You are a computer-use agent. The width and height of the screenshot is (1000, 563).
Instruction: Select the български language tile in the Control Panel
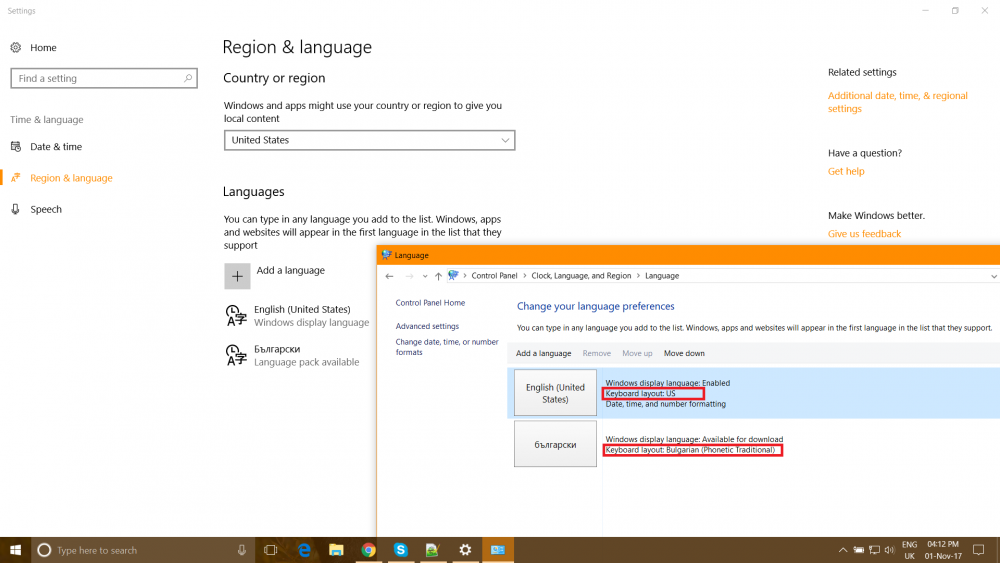[555, 444]
